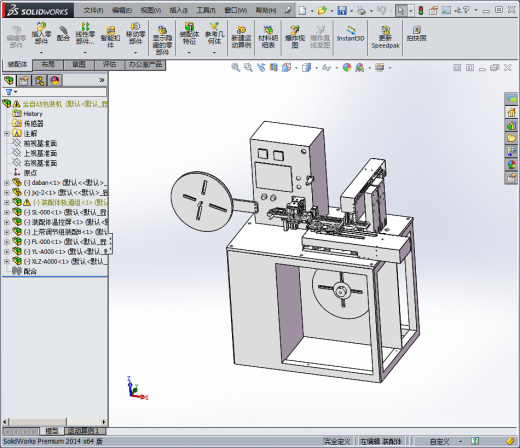Click the feature tree filter input field
The height and width of the screenshot is (448, 520).
coord(54,92)
